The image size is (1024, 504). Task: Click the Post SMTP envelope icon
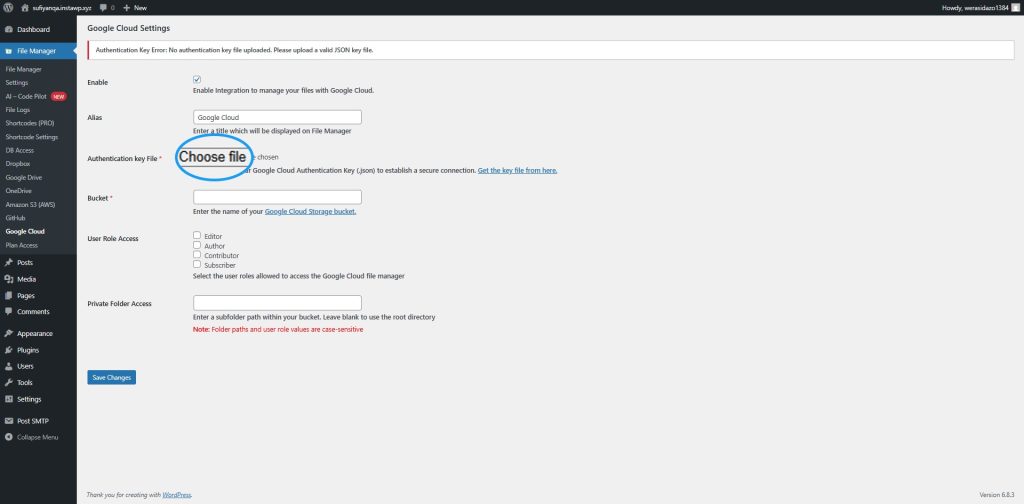pyautogui.click(x=8, y=421)
